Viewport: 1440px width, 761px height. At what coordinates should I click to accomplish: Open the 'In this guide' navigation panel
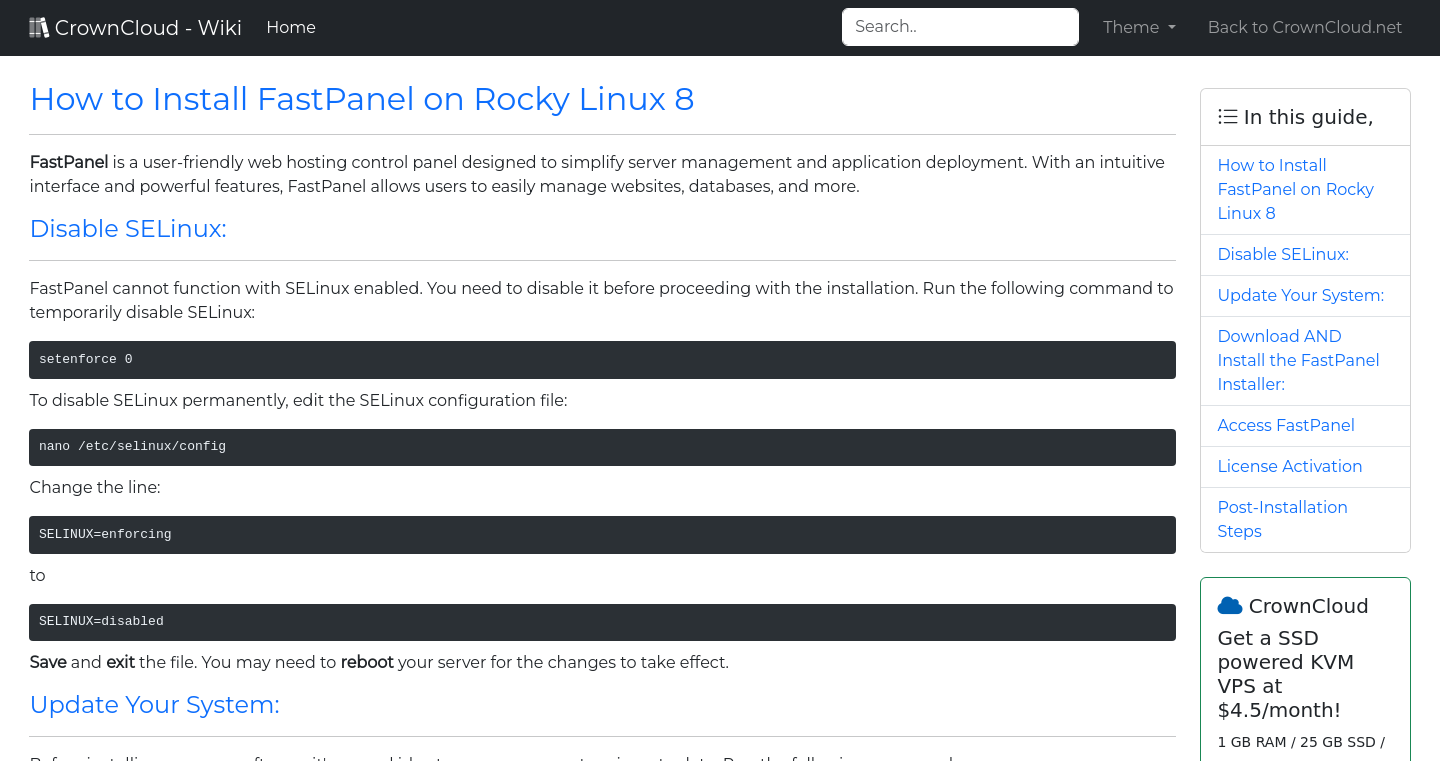point(1305,117)
